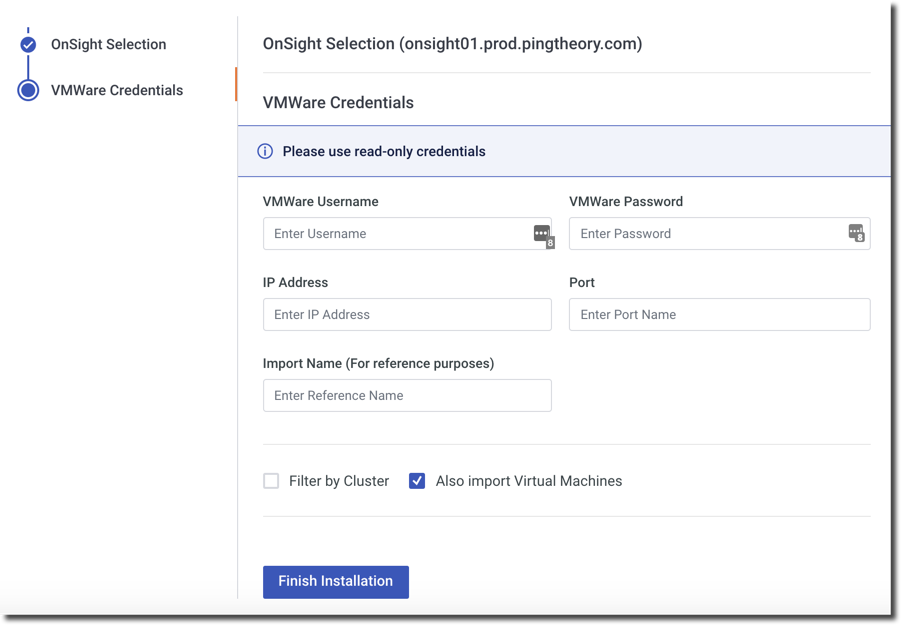The image size is (901, 625).
Task: Focus the Enter Password field
Action: click(x=705, y=234)
